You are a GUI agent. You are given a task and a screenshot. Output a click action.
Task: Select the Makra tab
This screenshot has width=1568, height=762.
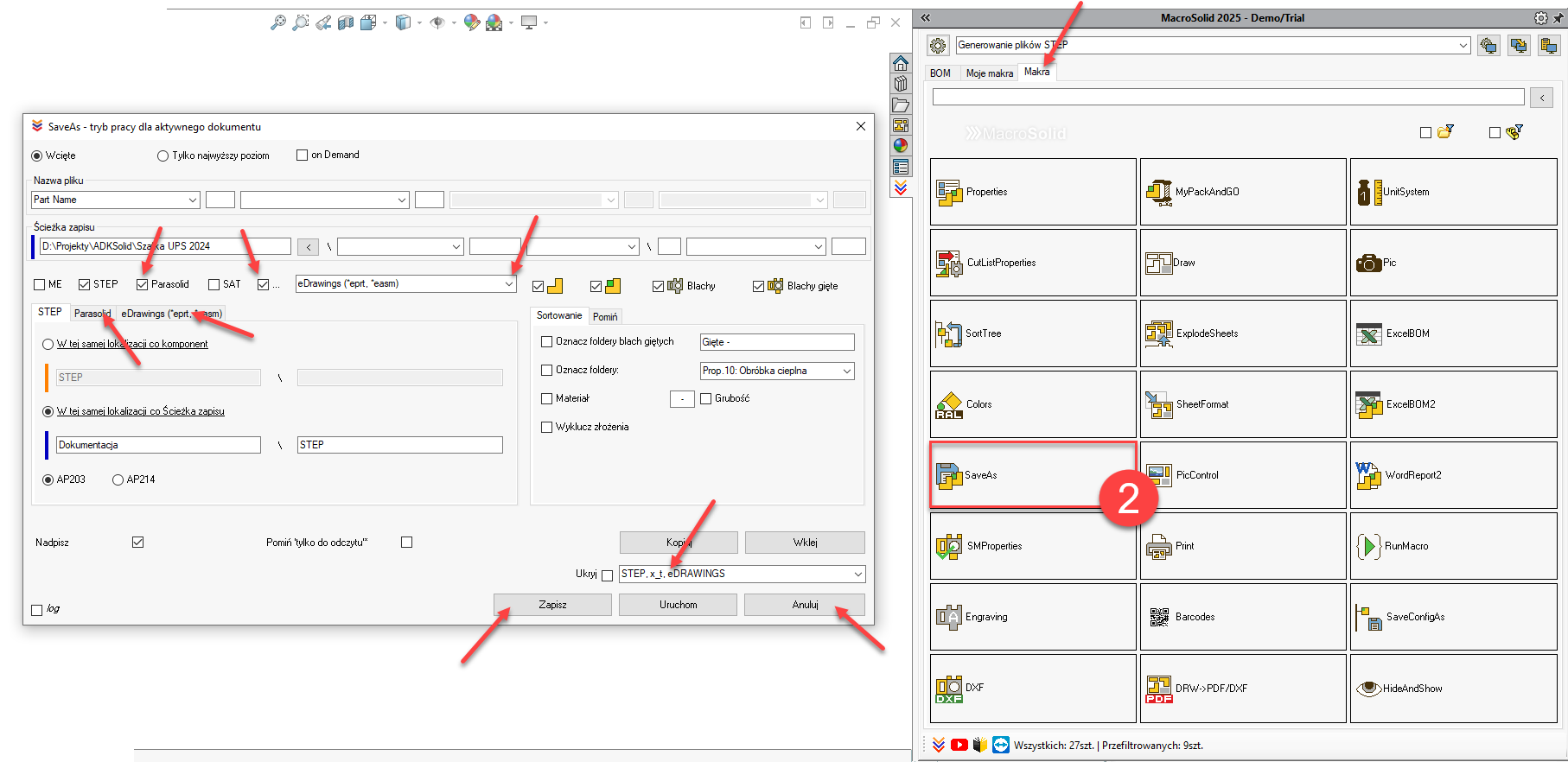point(1036,72)
